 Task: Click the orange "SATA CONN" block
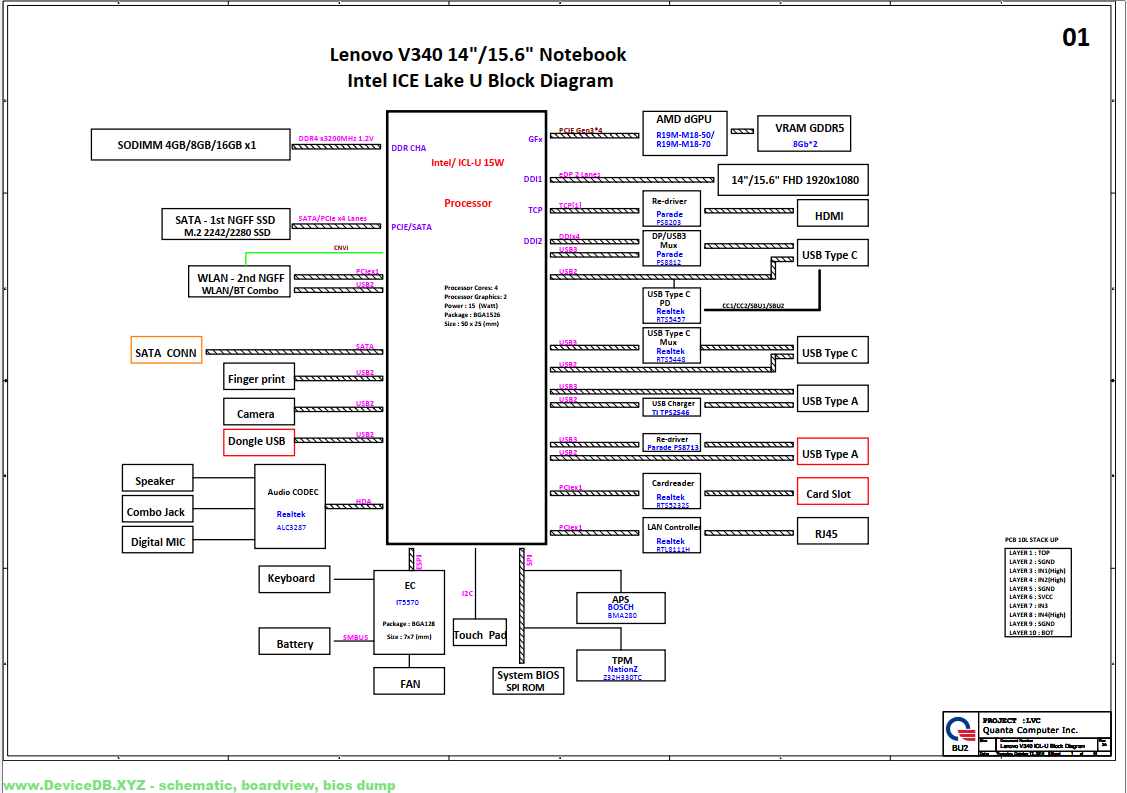(x=166, y=350)
